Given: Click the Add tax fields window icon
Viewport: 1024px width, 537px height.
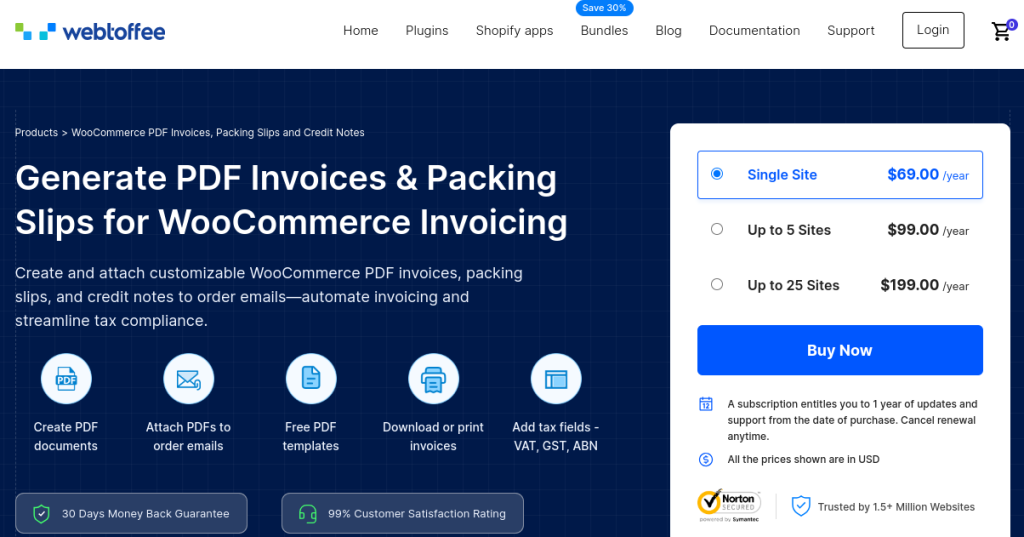Looking at the screenshot, I should 556,379.
